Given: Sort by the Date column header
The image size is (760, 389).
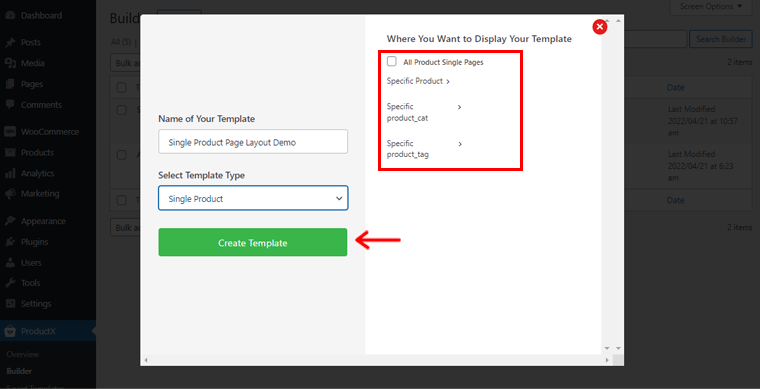Looking at the screenshot, I should click(x=676, y=88).
